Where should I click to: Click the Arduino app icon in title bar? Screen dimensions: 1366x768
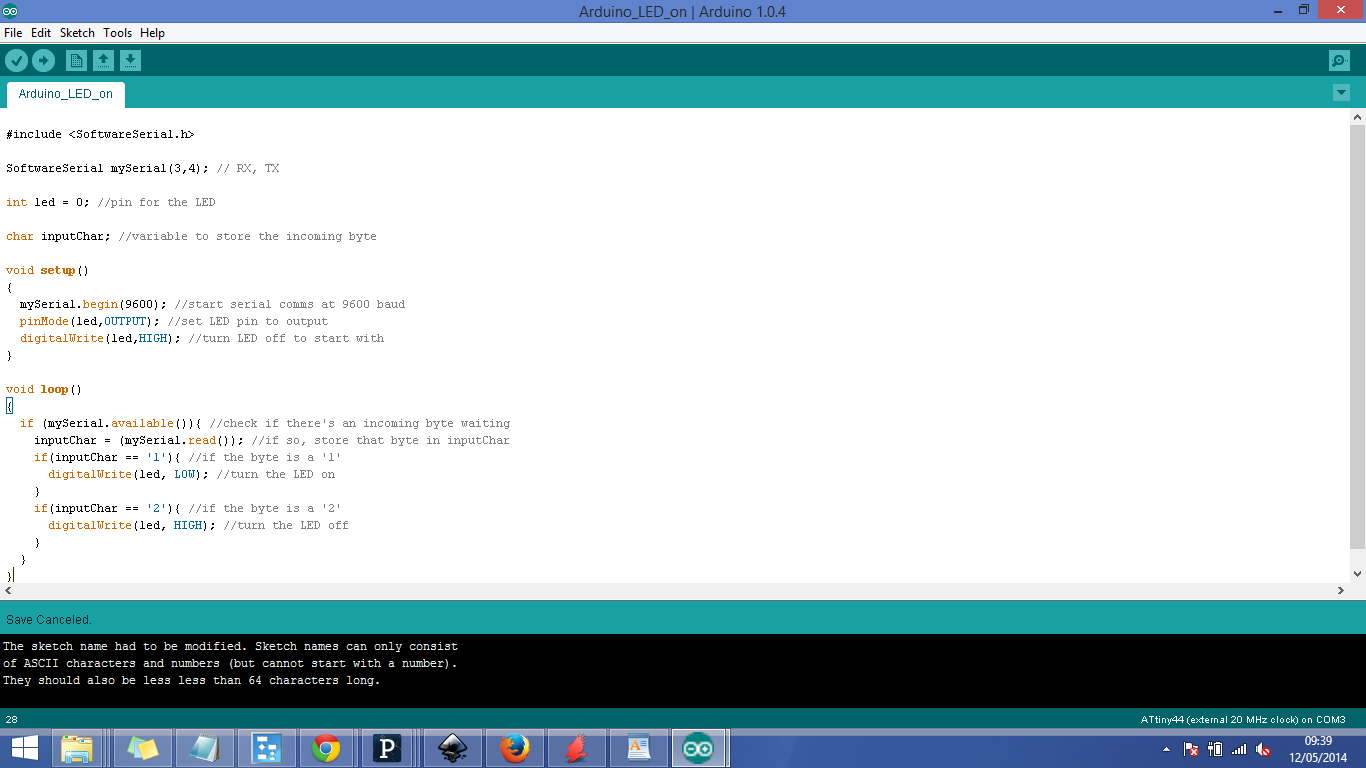[11, 11]
